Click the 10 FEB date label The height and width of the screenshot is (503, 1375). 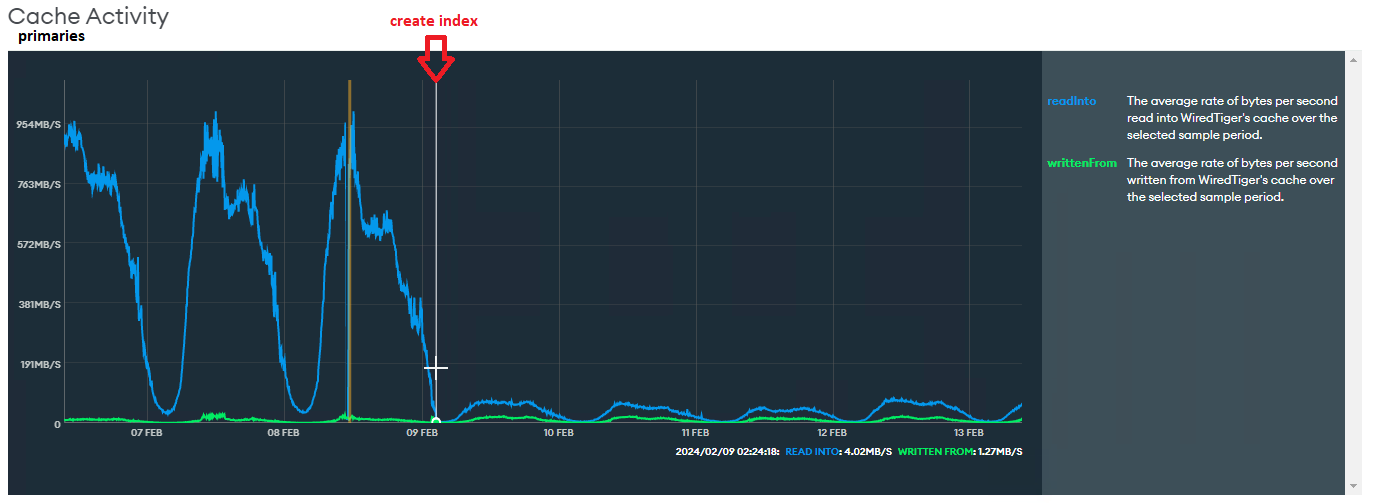click(x=558, y=433)
